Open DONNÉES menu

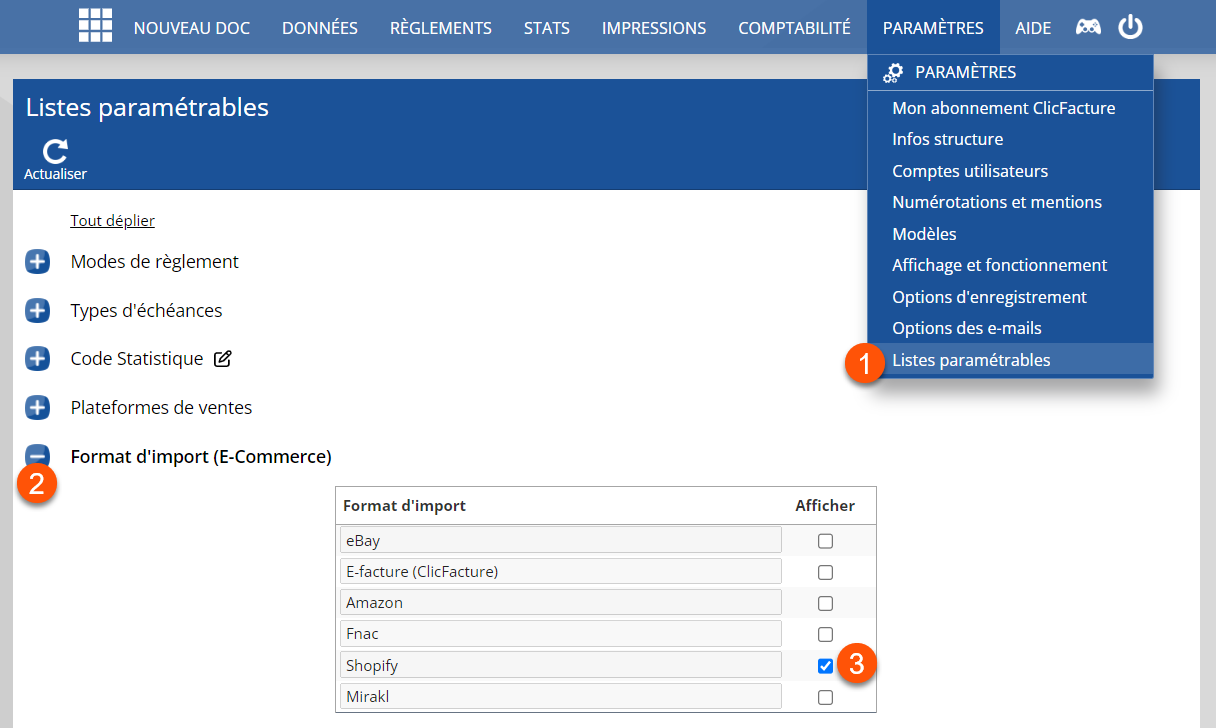(320, 28)
